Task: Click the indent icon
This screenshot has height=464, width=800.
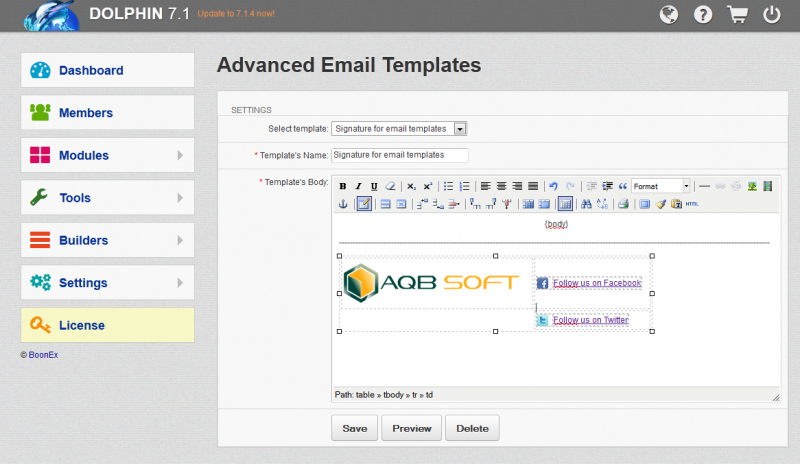Action: click(x=607, y=186)
